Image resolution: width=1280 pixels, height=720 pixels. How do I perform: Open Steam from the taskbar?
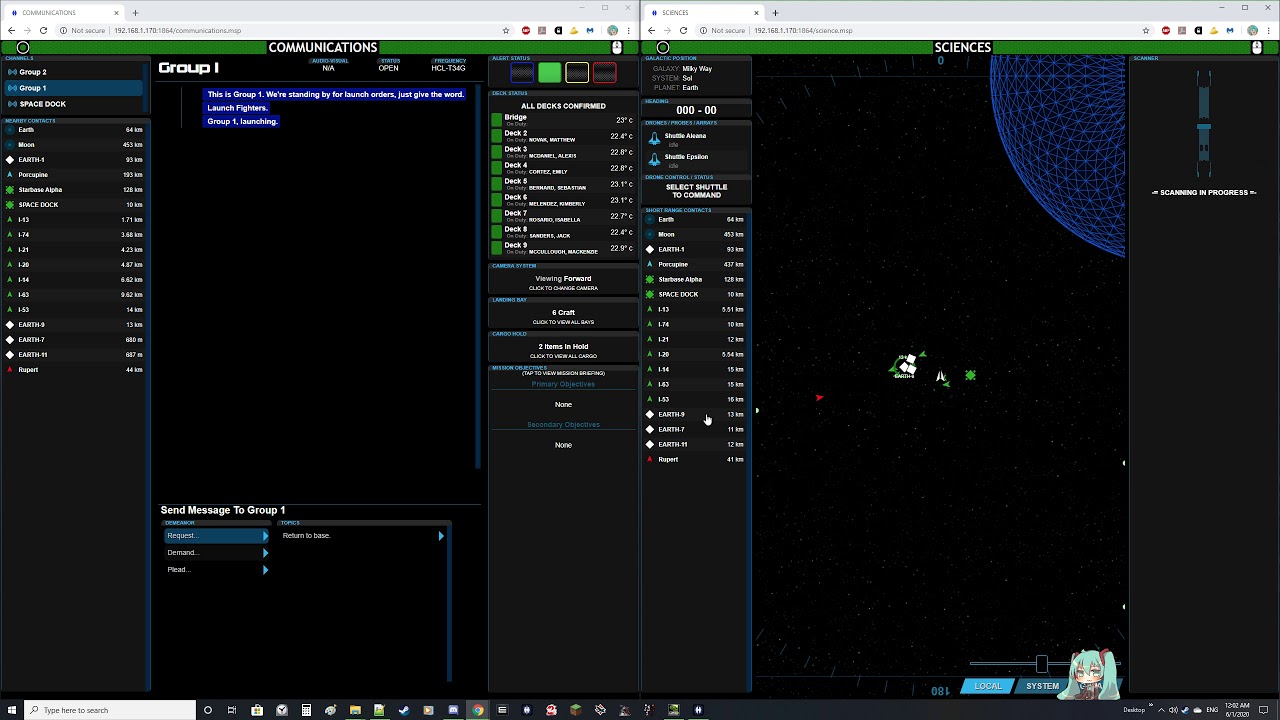point(404,710)
